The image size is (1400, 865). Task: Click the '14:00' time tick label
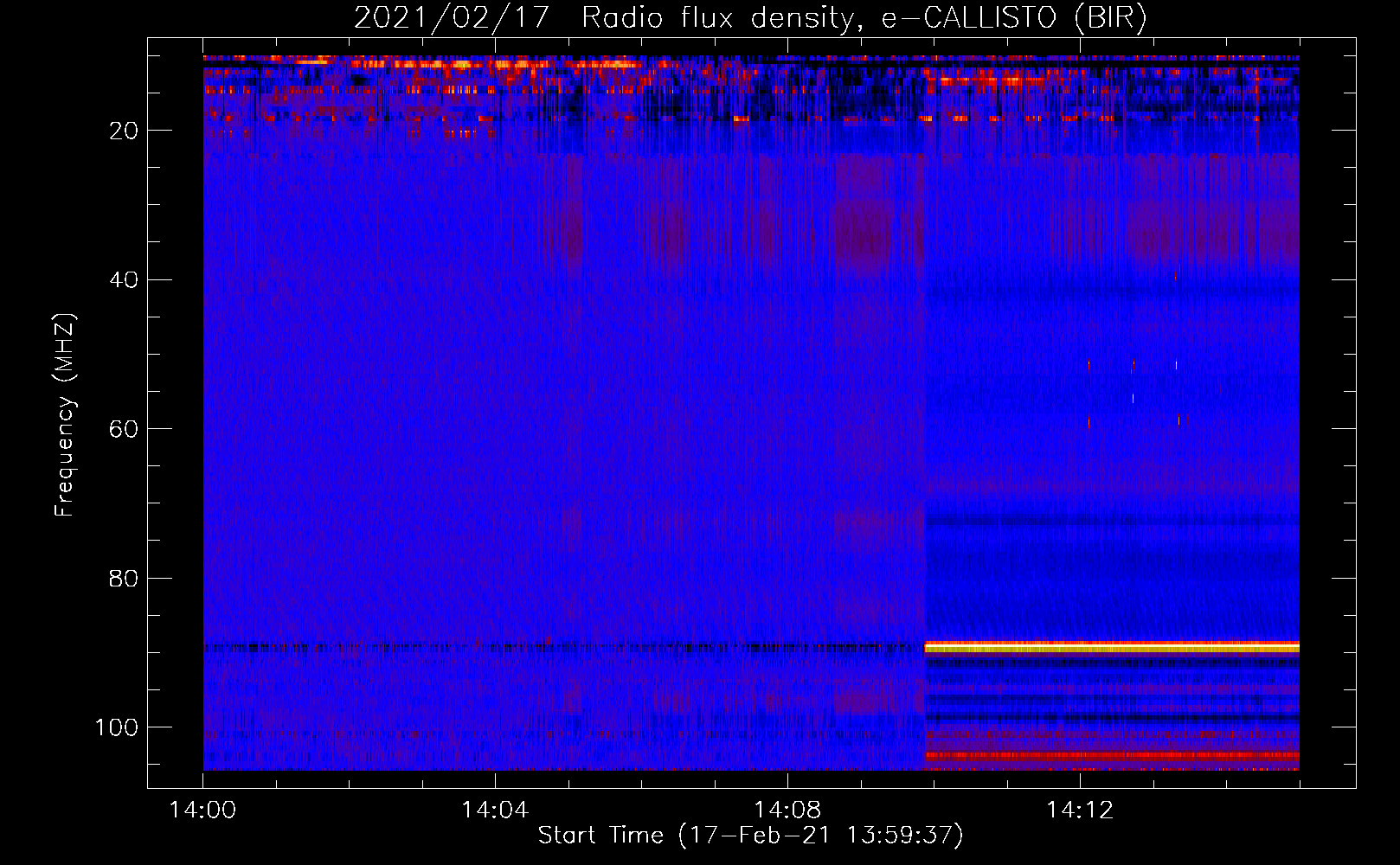[x=203, y=811]
